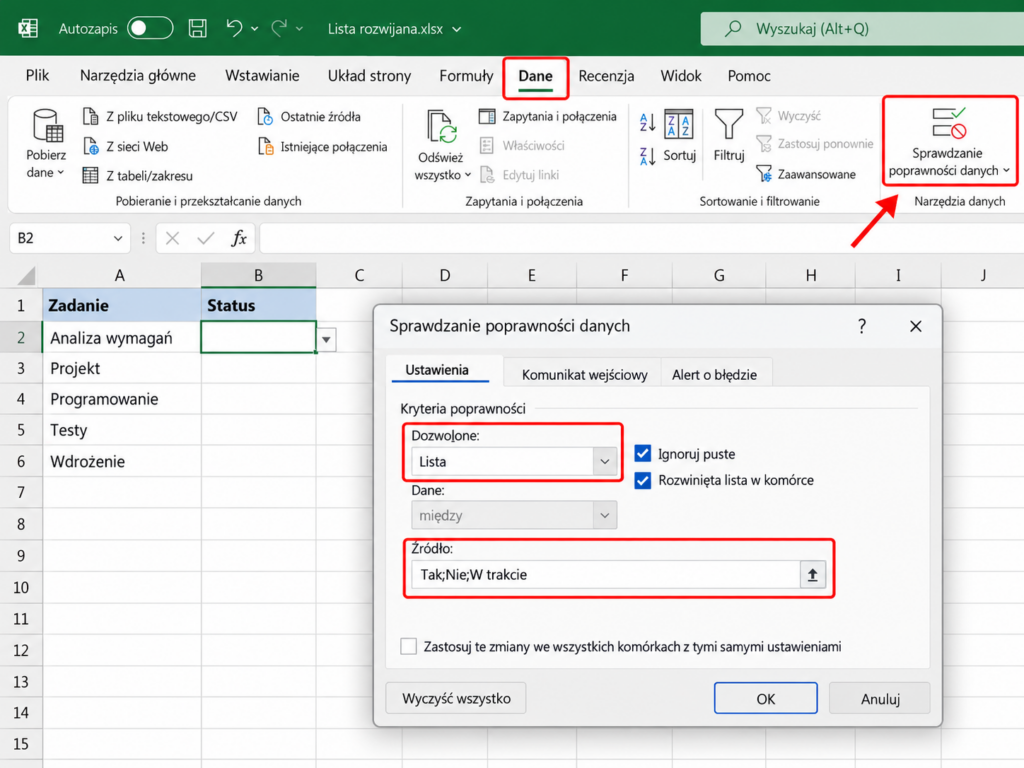Viewport: 1024px width, 768px height.
Task: Click OK in the validation dialog
Action: [765, 699]
